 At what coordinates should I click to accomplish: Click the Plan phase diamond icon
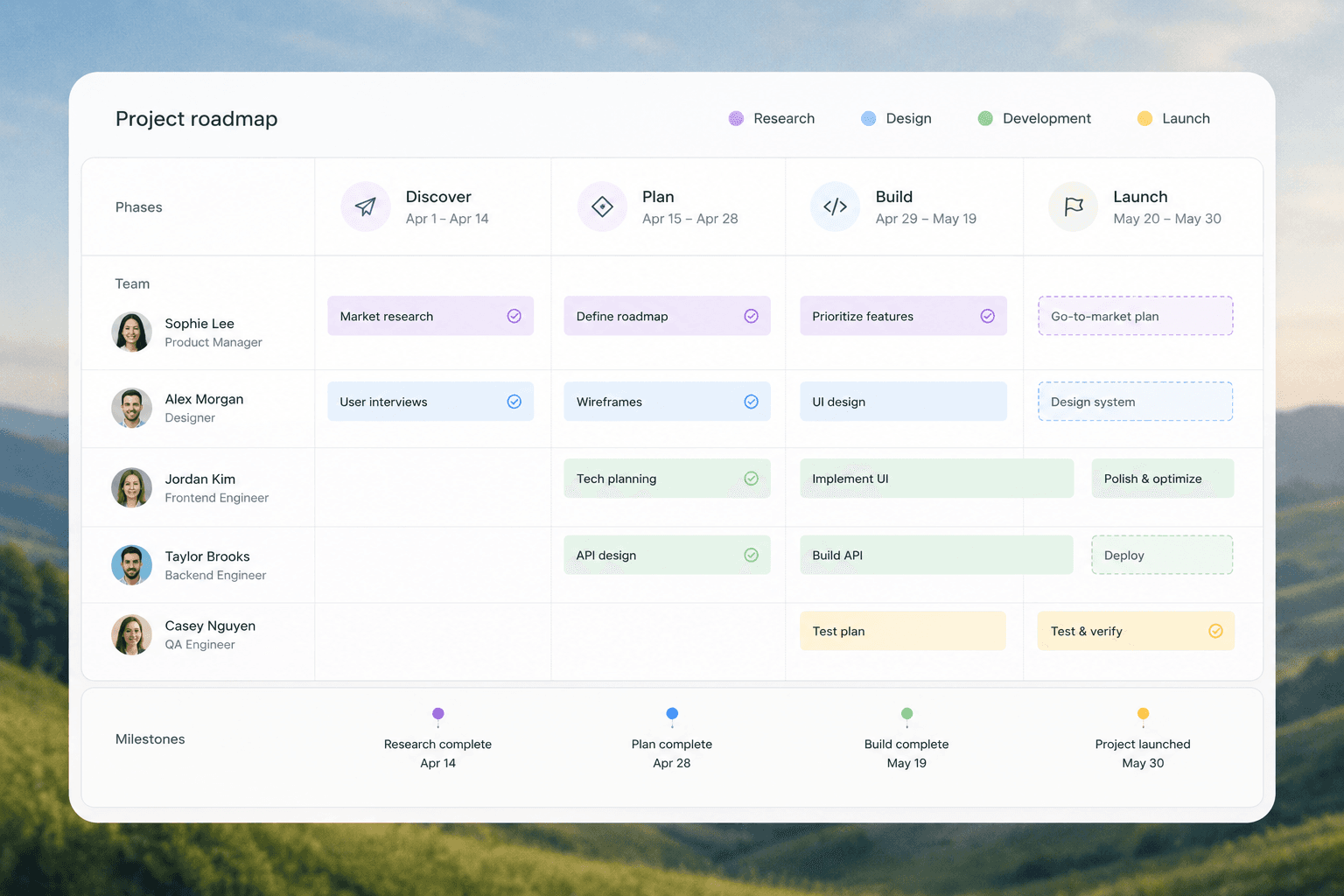[x=602, y=206]
